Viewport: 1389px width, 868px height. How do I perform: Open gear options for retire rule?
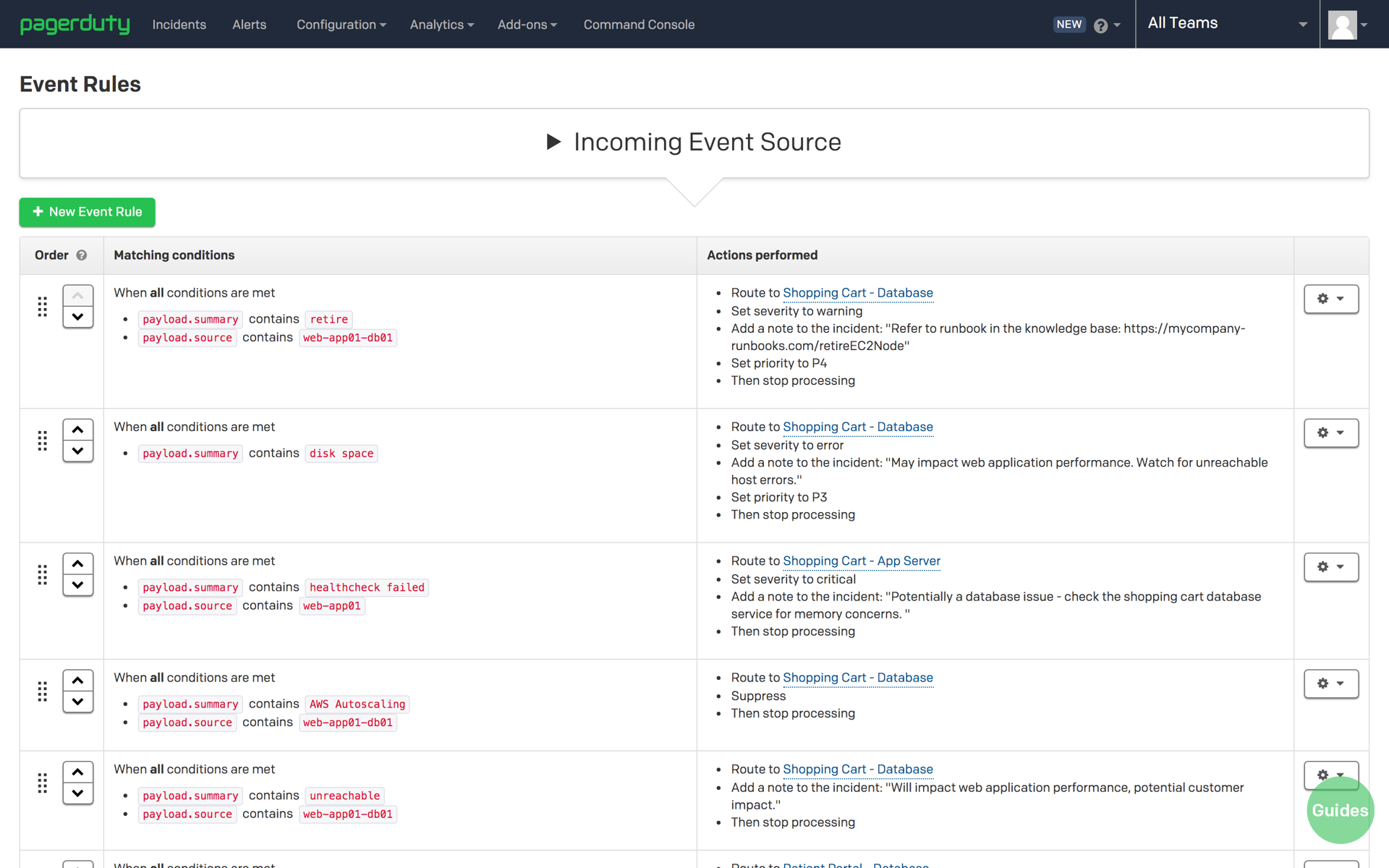click(1330, 299)
